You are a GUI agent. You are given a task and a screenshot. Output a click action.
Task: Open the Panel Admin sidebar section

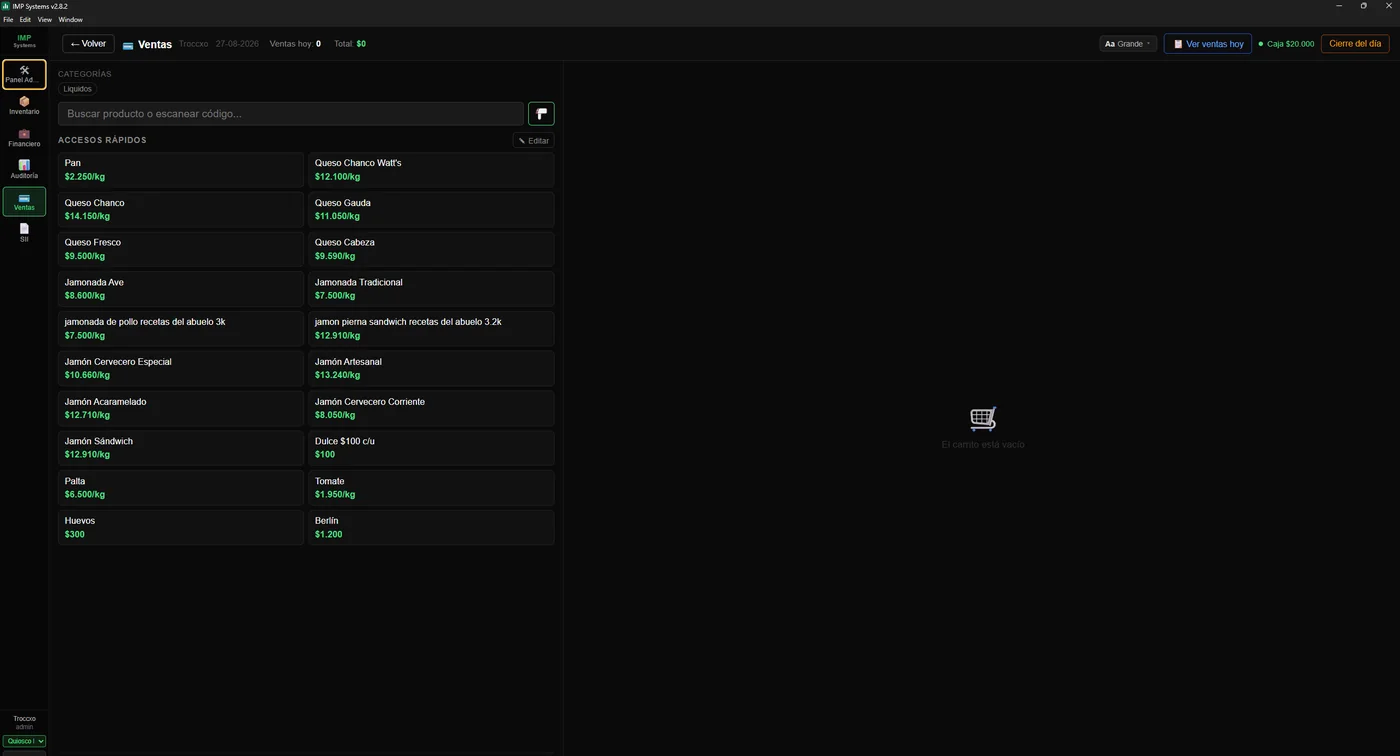24,74
